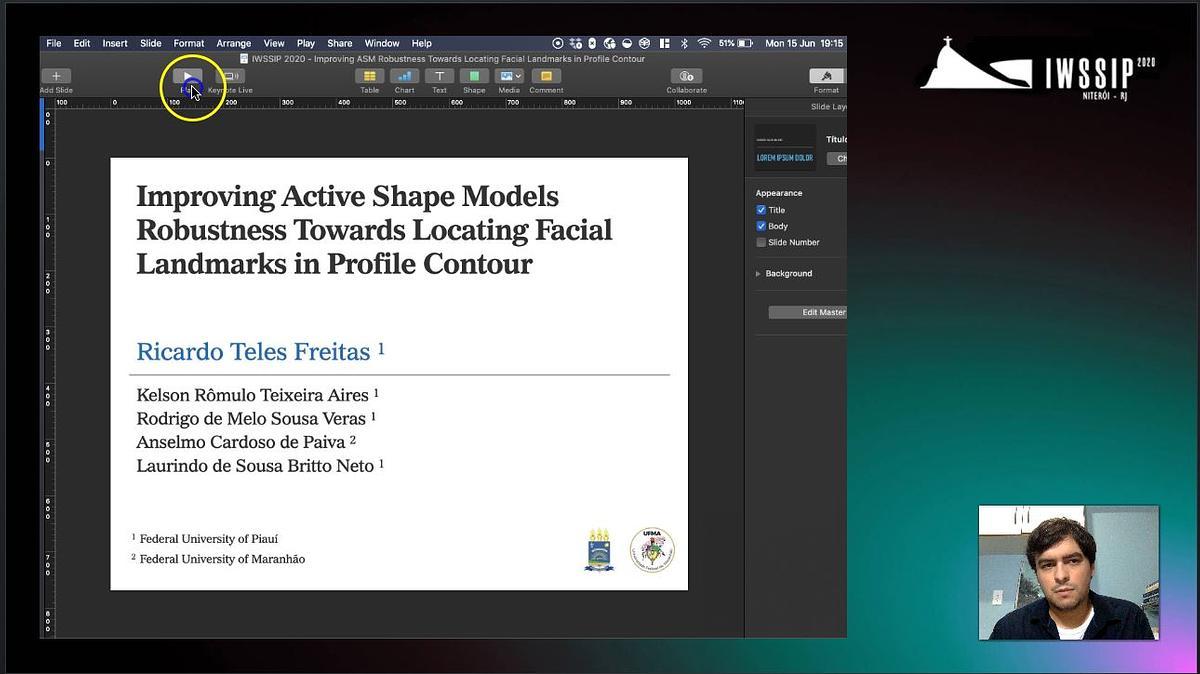
Task: Click the author line Kelson Rômulo Teixeira Aires
Action: (x=257, y=395)
